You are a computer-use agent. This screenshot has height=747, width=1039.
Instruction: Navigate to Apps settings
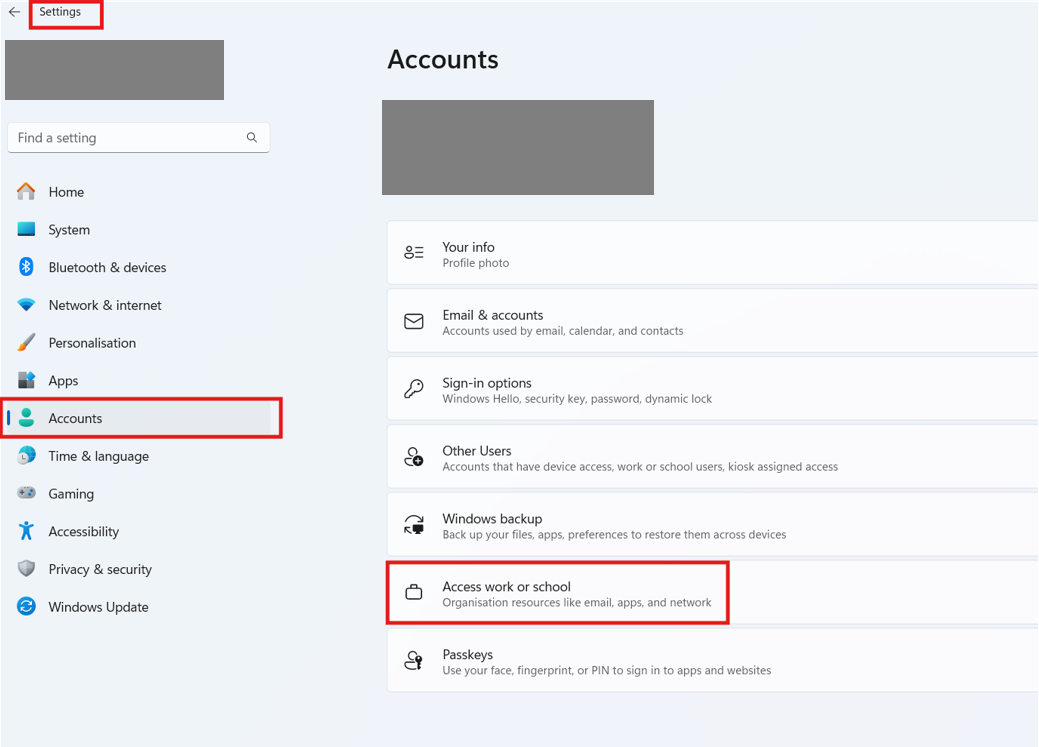[139, 380]
